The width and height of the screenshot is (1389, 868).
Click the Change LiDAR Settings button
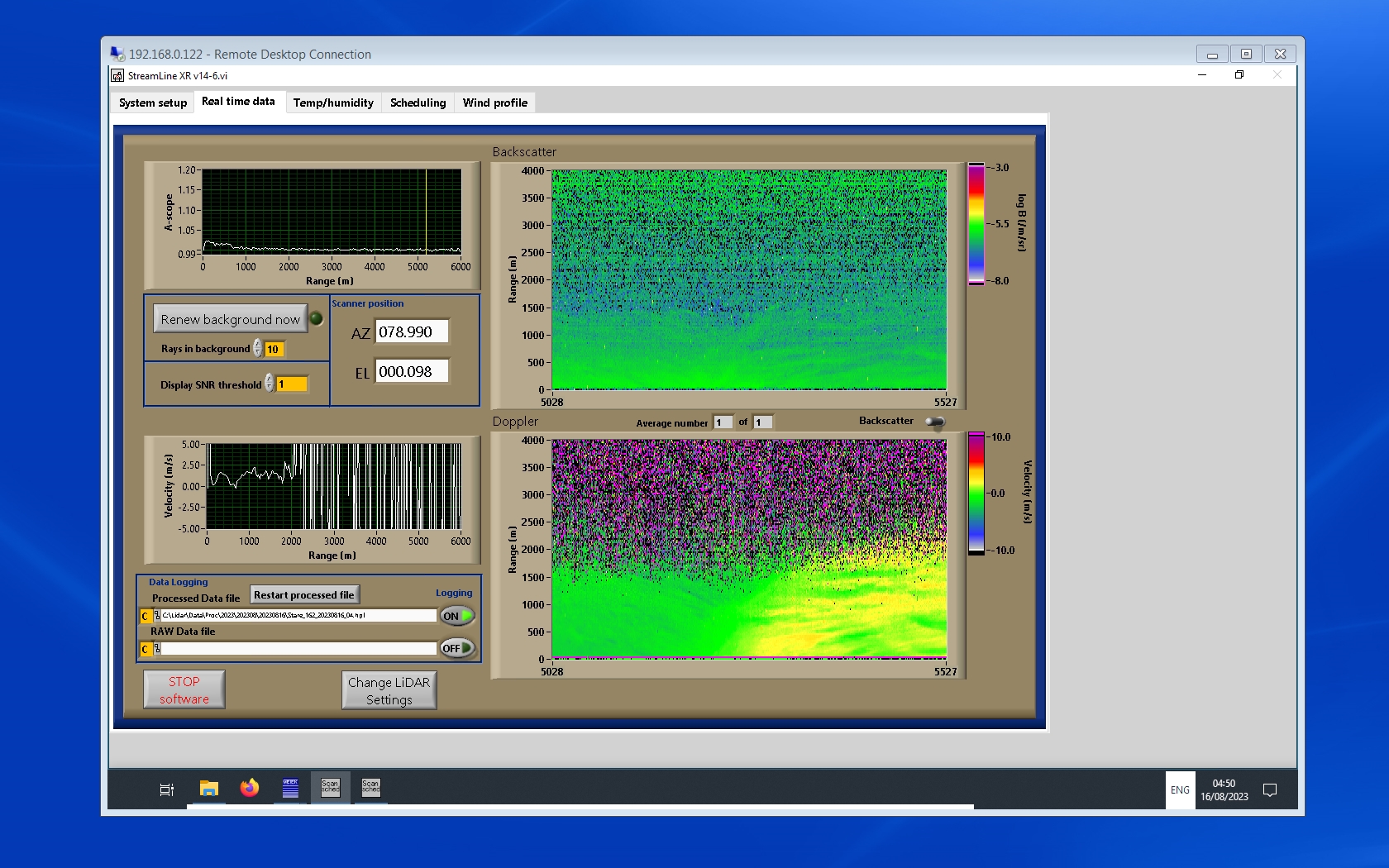point(389,690)
